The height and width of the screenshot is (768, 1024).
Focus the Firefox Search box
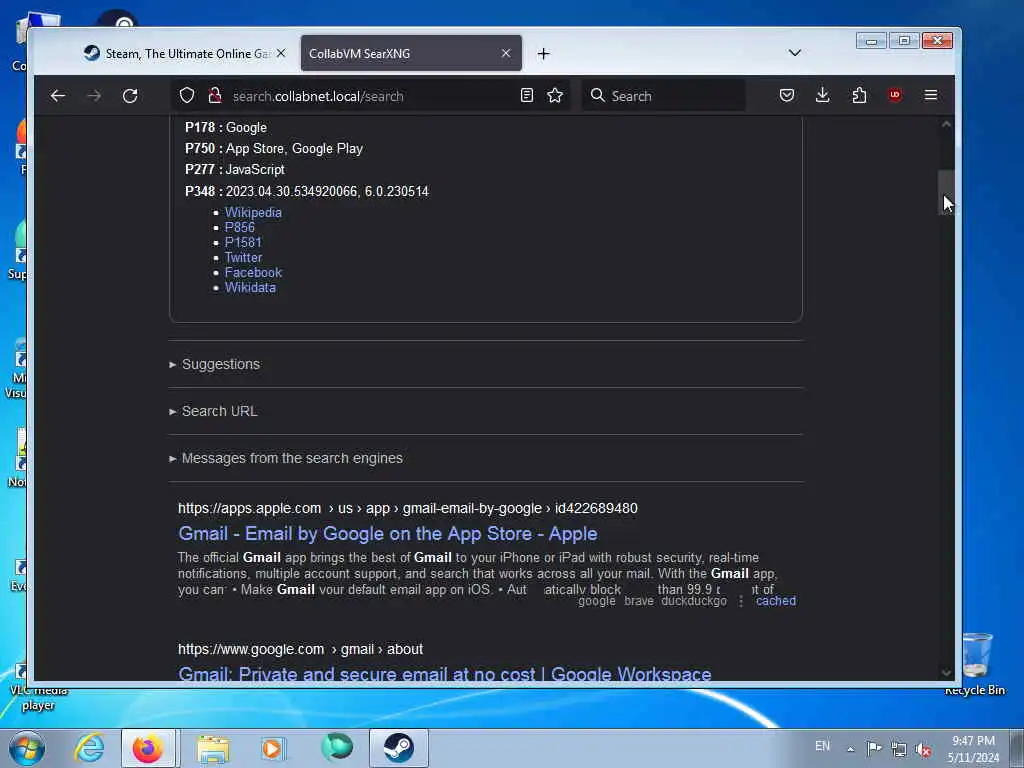click(x=663, y=96)
